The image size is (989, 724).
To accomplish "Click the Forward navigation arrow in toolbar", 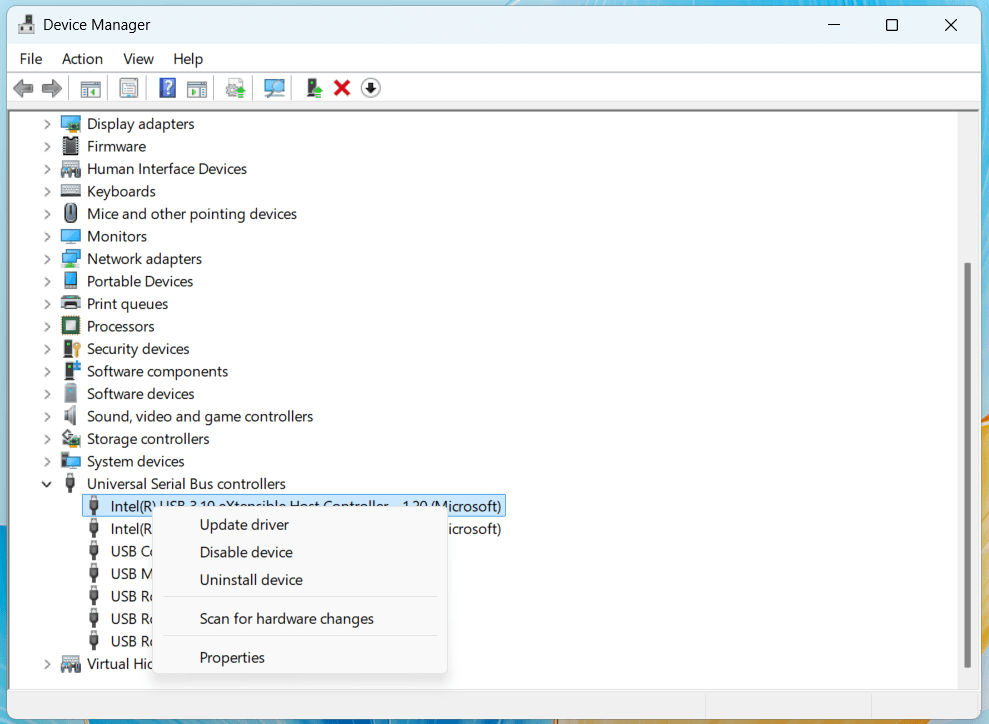I will point(51,88).
